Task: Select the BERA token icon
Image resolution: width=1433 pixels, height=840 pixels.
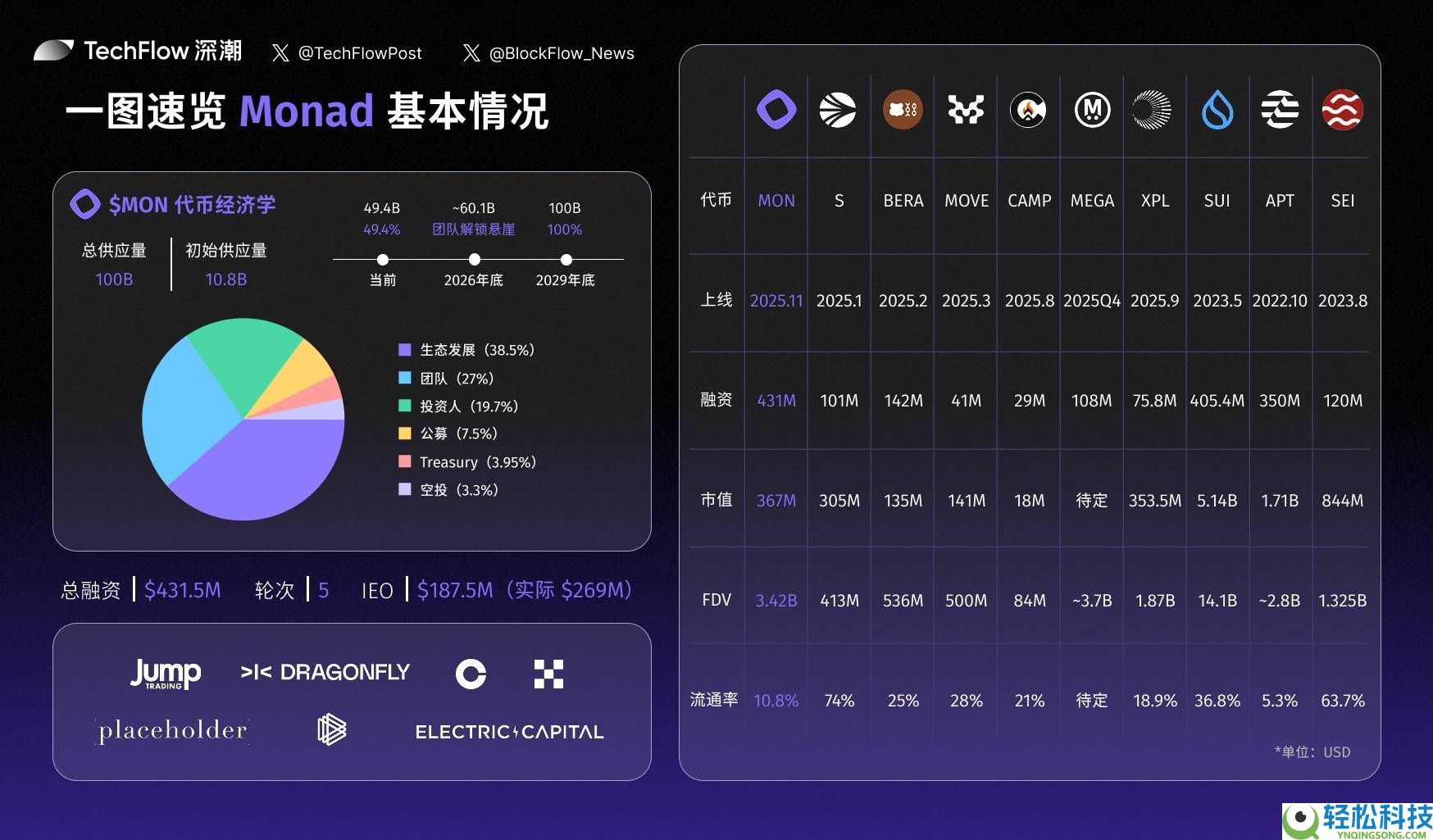Action: 902,109
